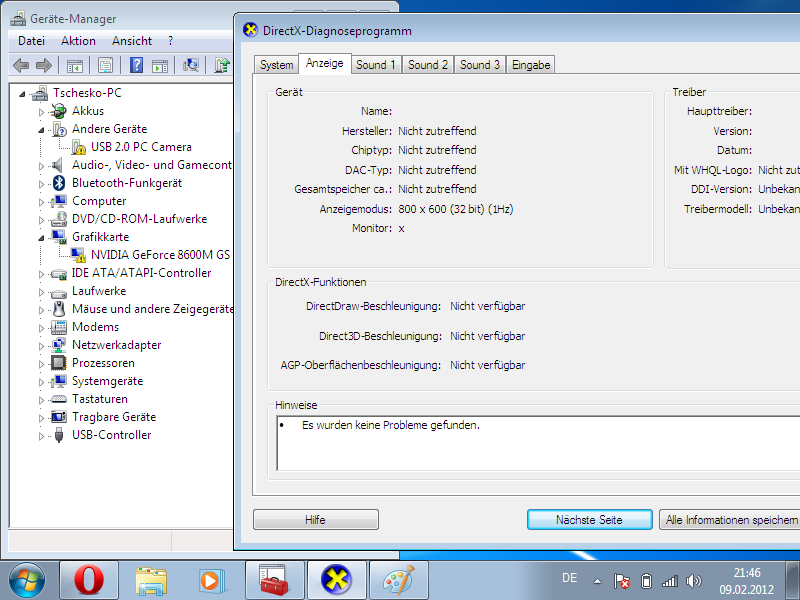
Task: Click the Modems icon in device tree
Action: coord(59,327)
